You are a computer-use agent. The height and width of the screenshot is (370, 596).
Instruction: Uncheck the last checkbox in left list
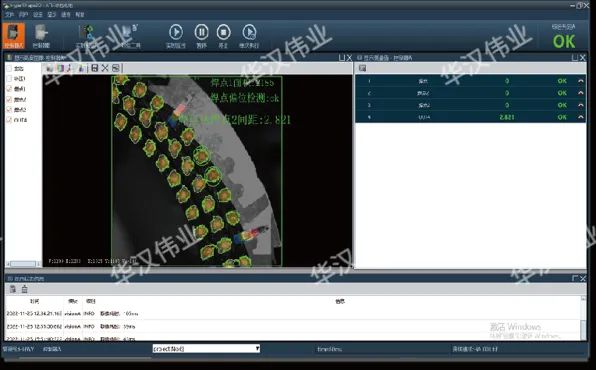(9, 120)
